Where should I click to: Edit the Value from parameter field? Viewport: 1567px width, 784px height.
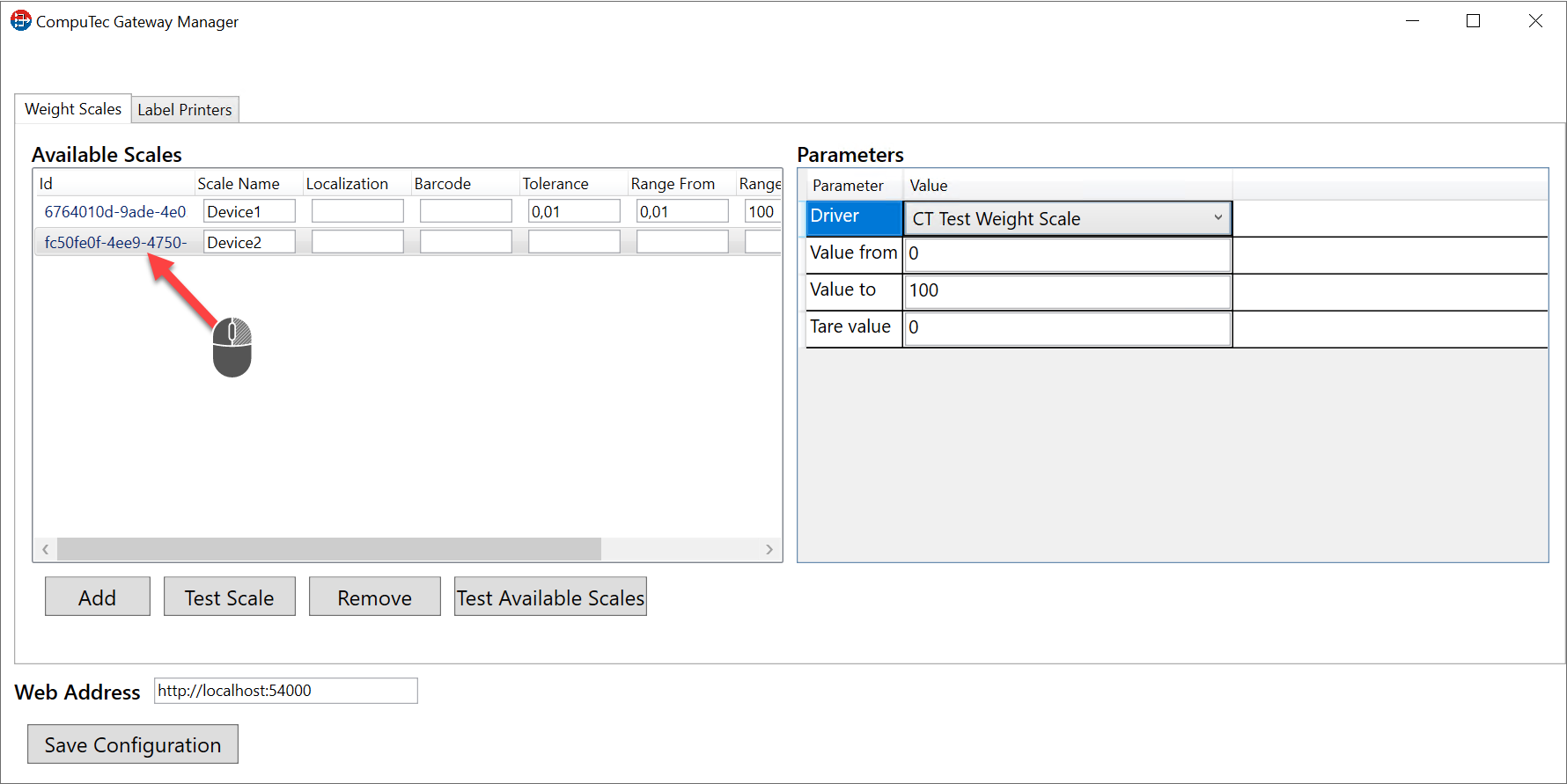tap(1067, 254)
